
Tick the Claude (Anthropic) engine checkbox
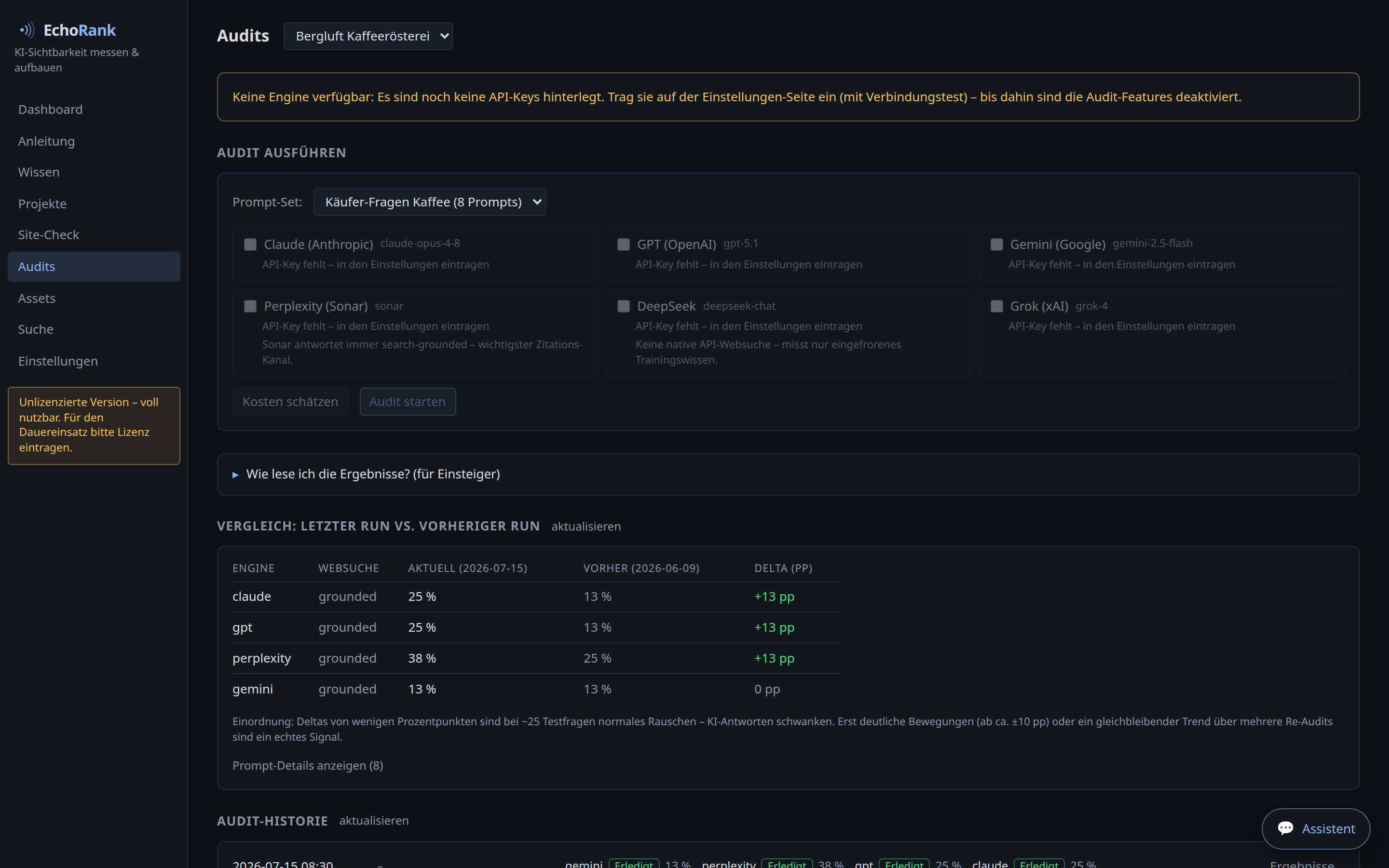(x=250, y=244)
